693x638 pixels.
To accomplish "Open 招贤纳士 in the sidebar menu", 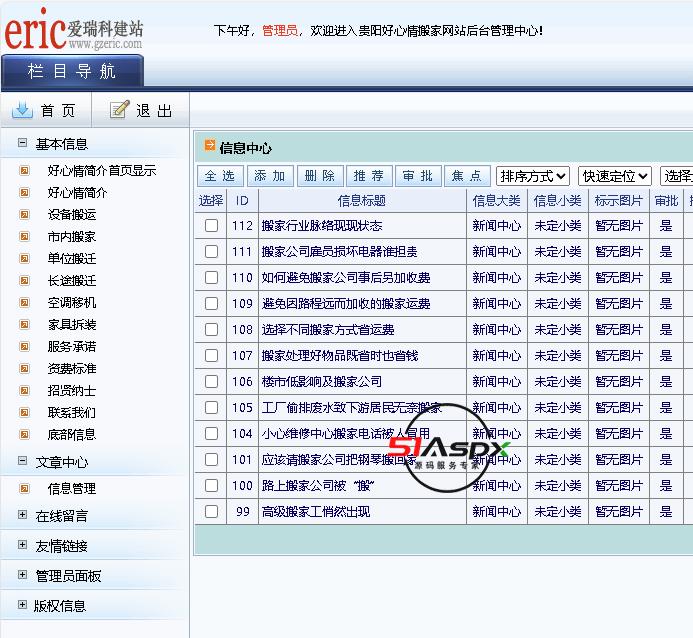I will [72, 390].
